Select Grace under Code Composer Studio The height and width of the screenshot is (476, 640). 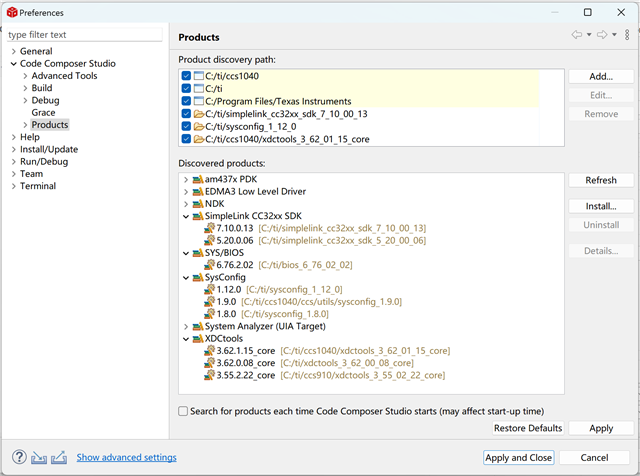coord(43,113)
